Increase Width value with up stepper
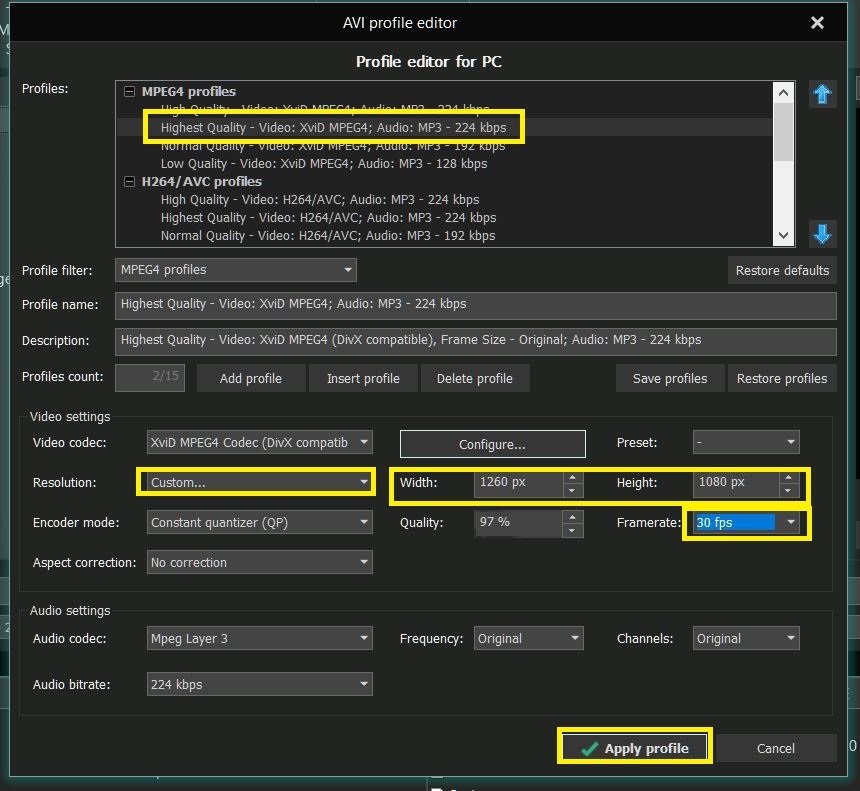The width and height of the screenshot is (860, 791). click(x=572, y=477)
